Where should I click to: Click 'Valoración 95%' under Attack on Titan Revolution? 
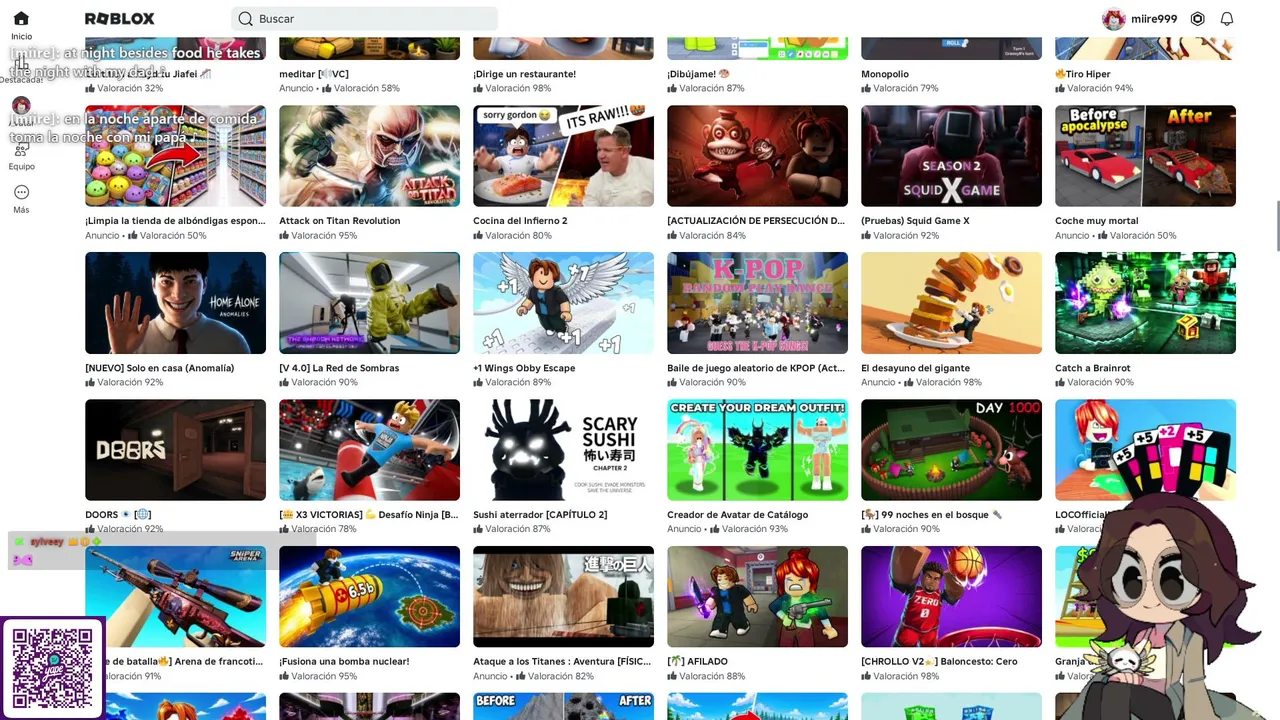[x=318, y=236]
